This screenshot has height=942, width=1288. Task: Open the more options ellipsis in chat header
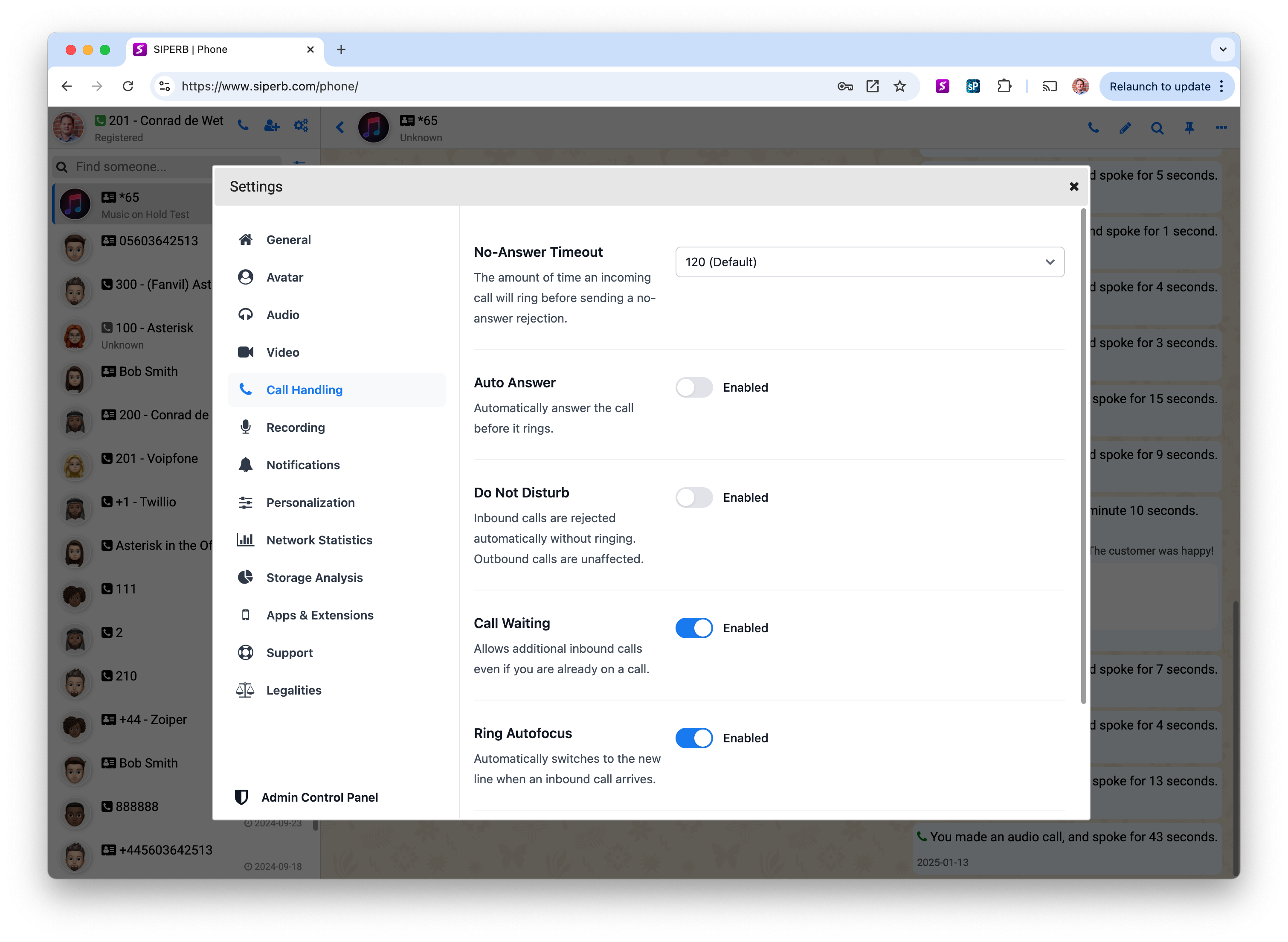(x=1221, y=128)
